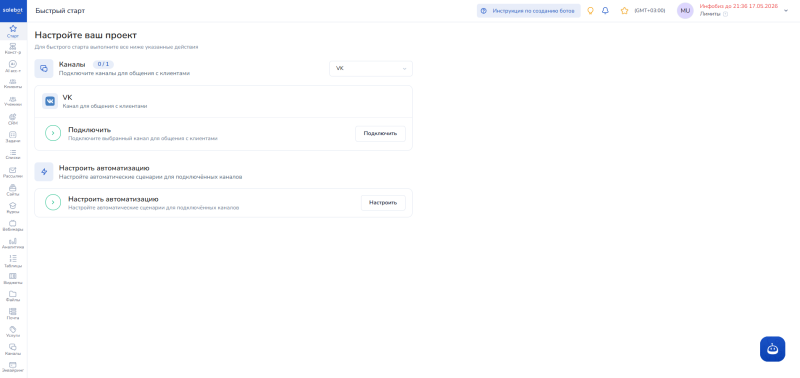Open the Виджеты sidebar section
800x378 pixels.
click(x=13, y=279)
